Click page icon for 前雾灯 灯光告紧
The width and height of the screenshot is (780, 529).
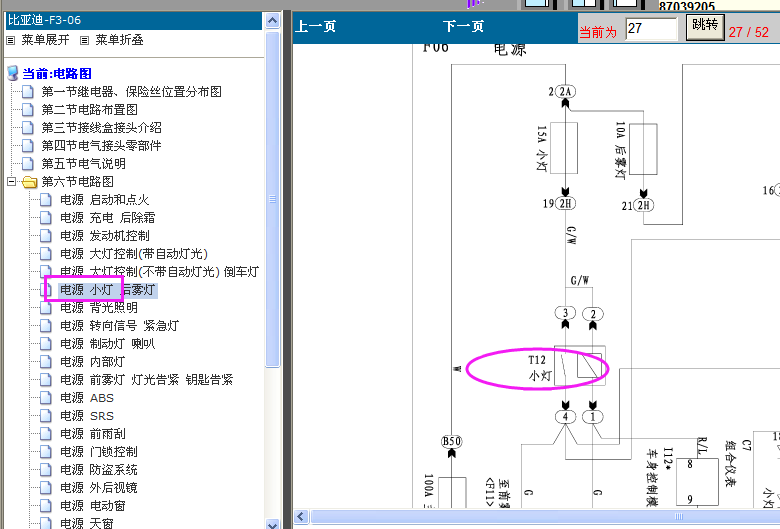coord(46,380)
